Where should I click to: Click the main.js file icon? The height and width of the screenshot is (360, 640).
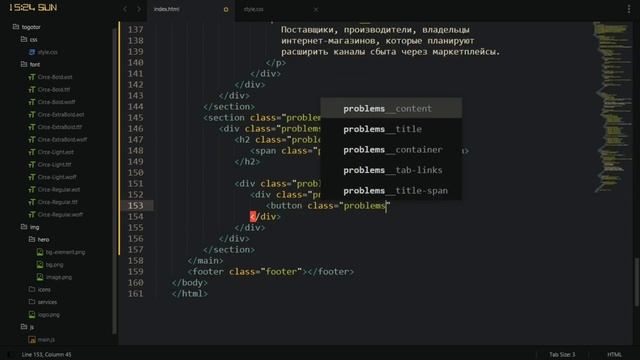click(x=32, y=340)
